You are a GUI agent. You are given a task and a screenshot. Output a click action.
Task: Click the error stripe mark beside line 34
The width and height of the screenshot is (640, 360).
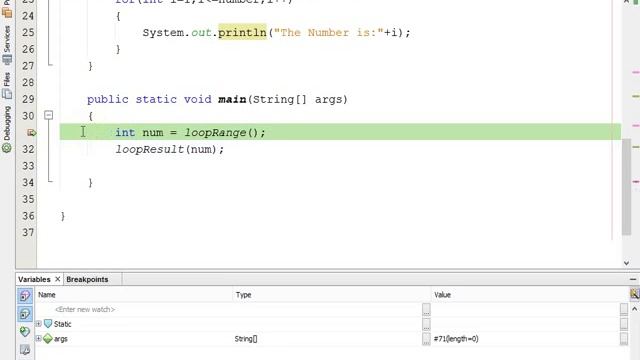(636, 182)
